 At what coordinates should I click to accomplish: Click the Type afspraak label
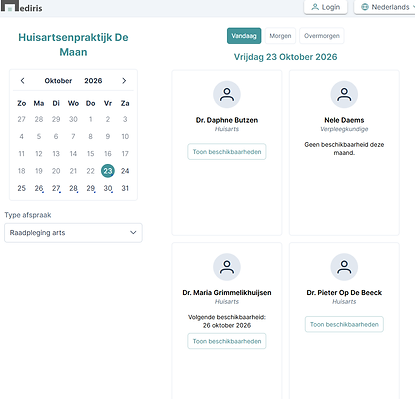pos(28,215)
